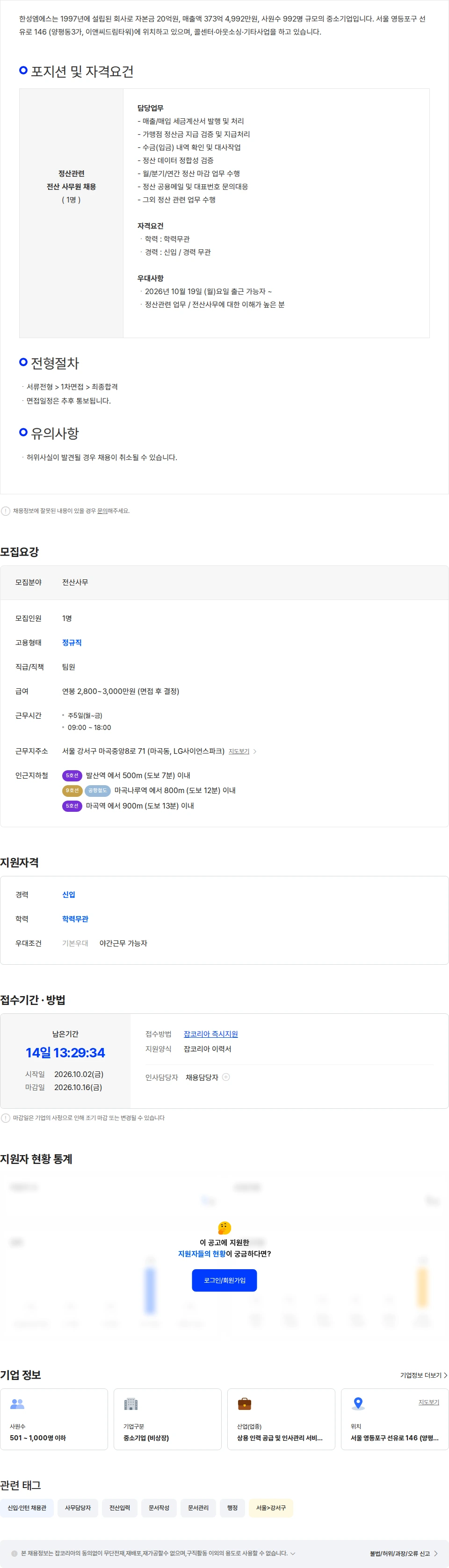Click start date 2026.10.02(금)
Image resolution: width=449 pixels, height=1568 pixels.
pos(79,1074)
